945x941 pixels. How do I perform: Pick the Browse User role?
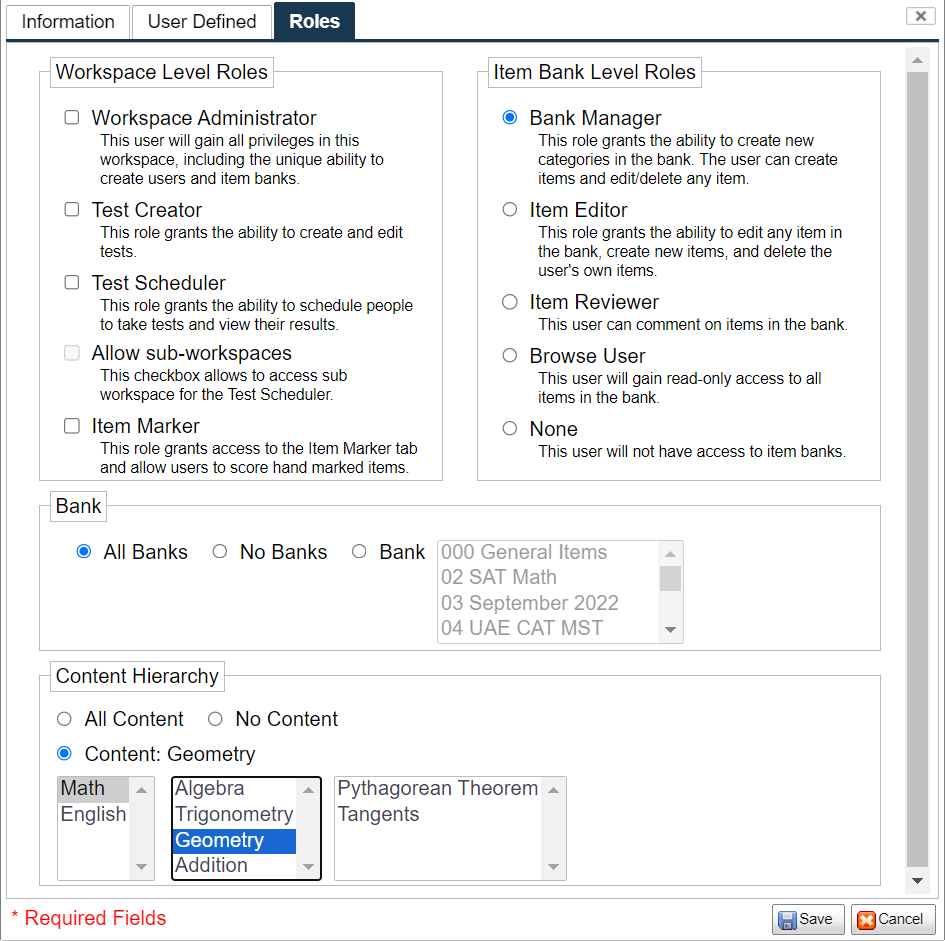510,356
